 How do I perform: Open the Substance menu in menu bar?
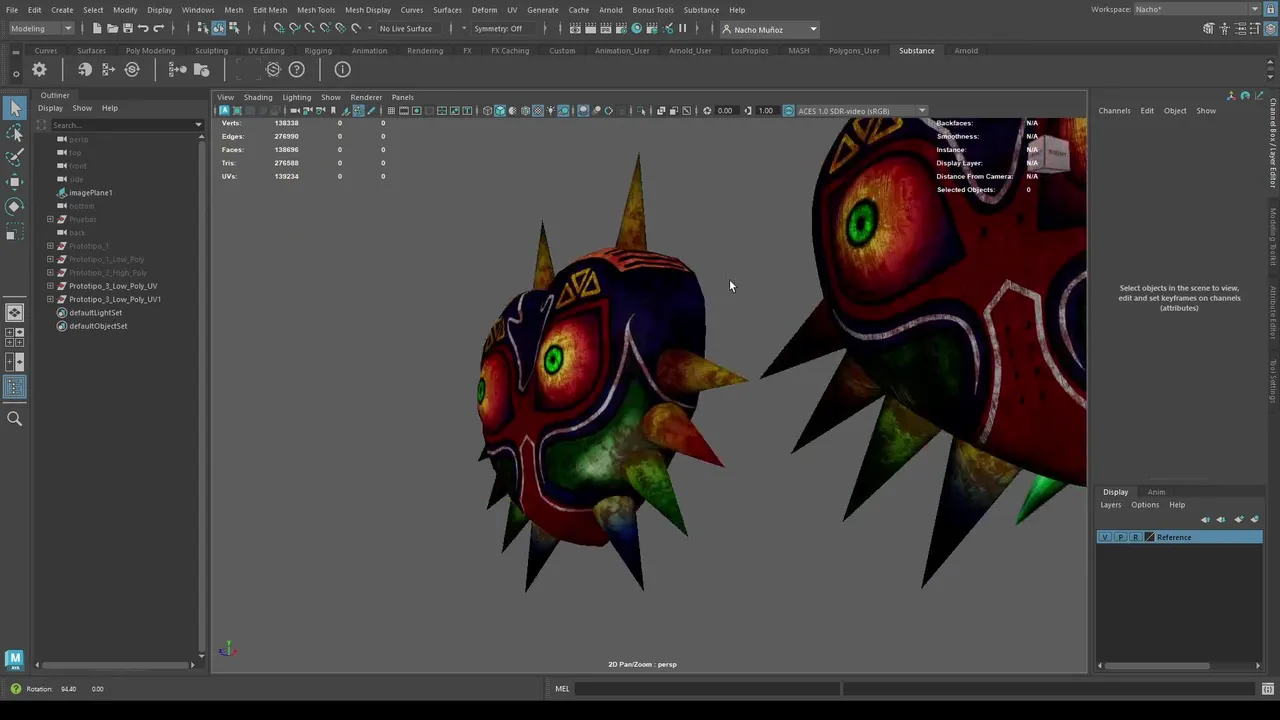701,10
